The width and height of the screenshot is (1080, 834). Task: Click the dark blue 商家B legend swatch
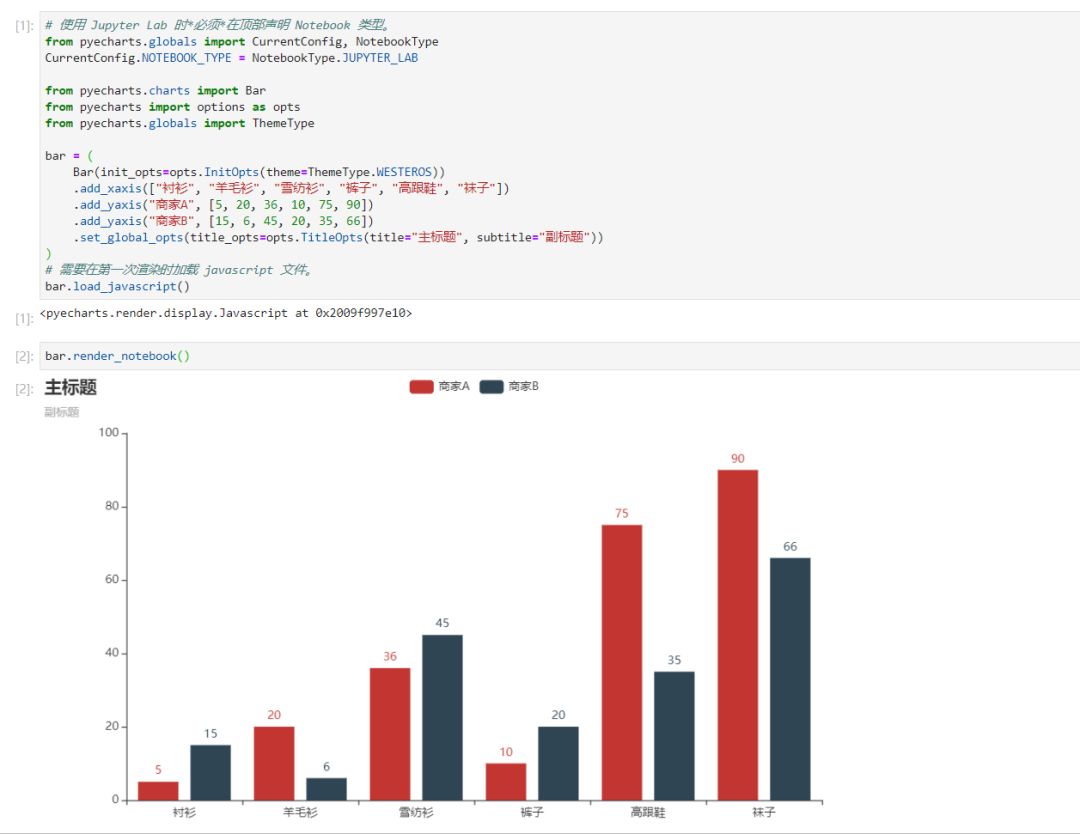[x=492, y=386]
